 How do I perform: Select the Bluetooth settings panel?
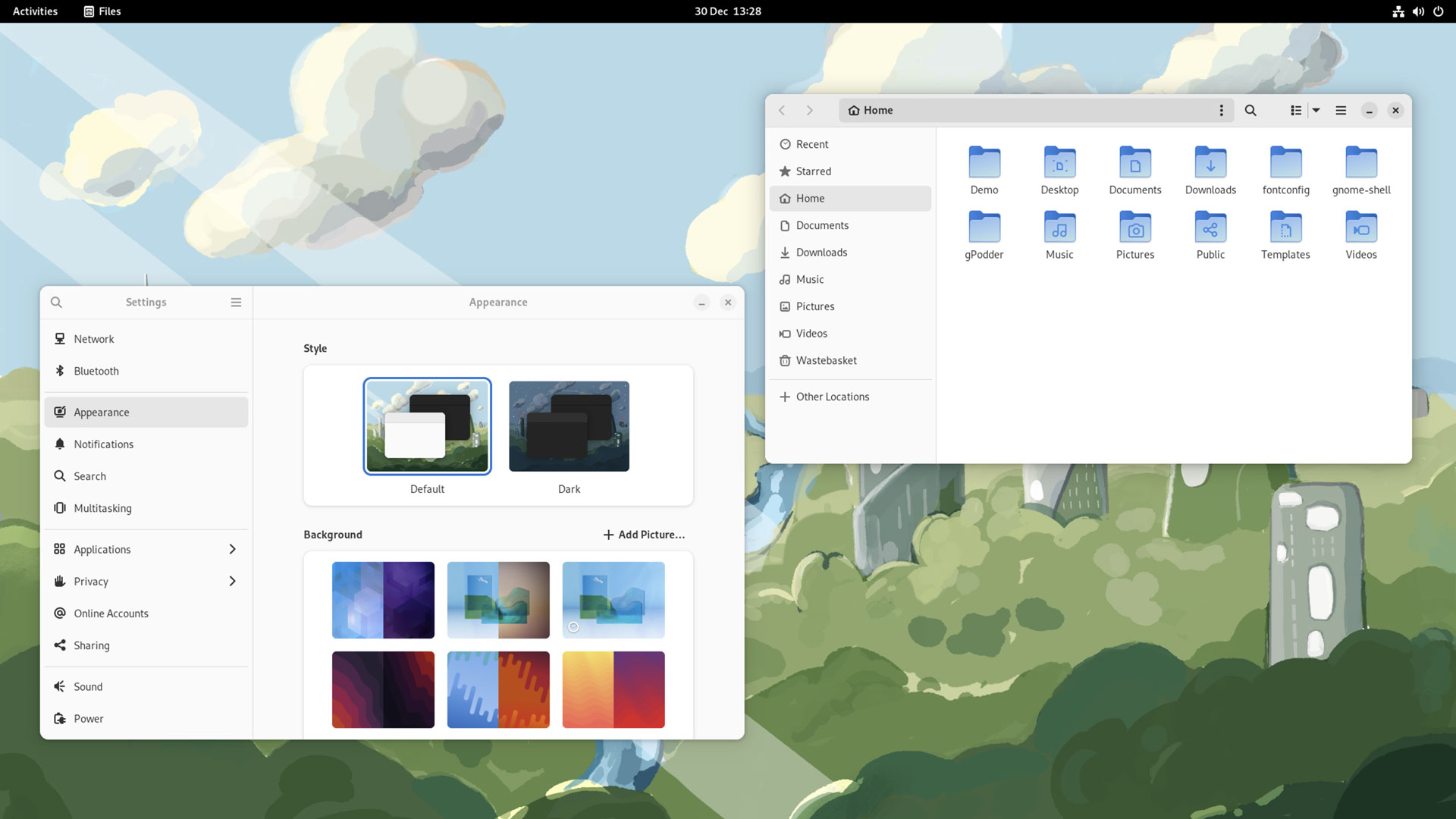96,371
